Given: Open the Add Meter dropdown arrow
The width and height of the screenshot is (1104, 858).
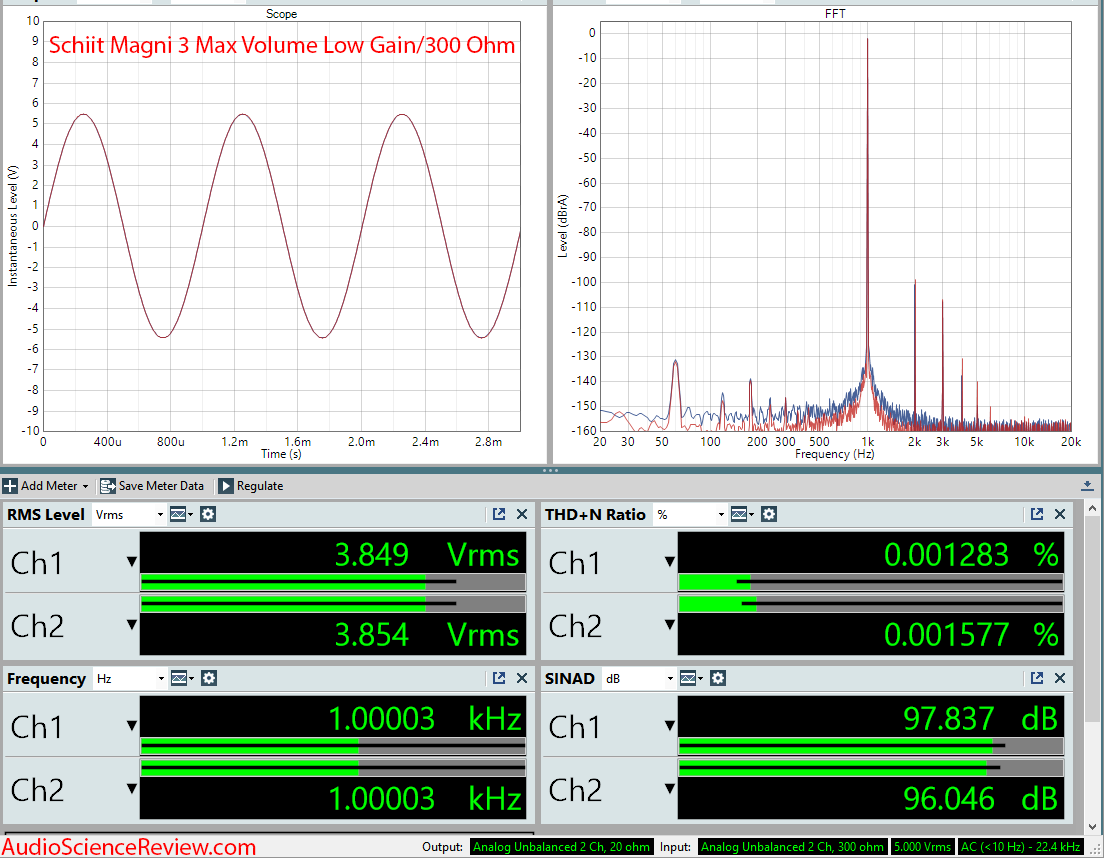Looking at the screenshot, I should tap(85, 486).
